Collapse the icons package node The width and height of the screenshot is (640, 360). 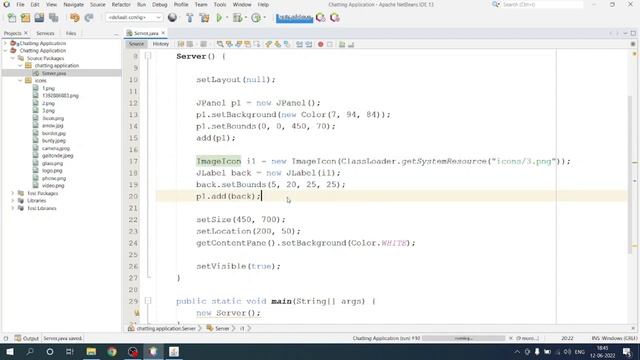coord(20,81)
